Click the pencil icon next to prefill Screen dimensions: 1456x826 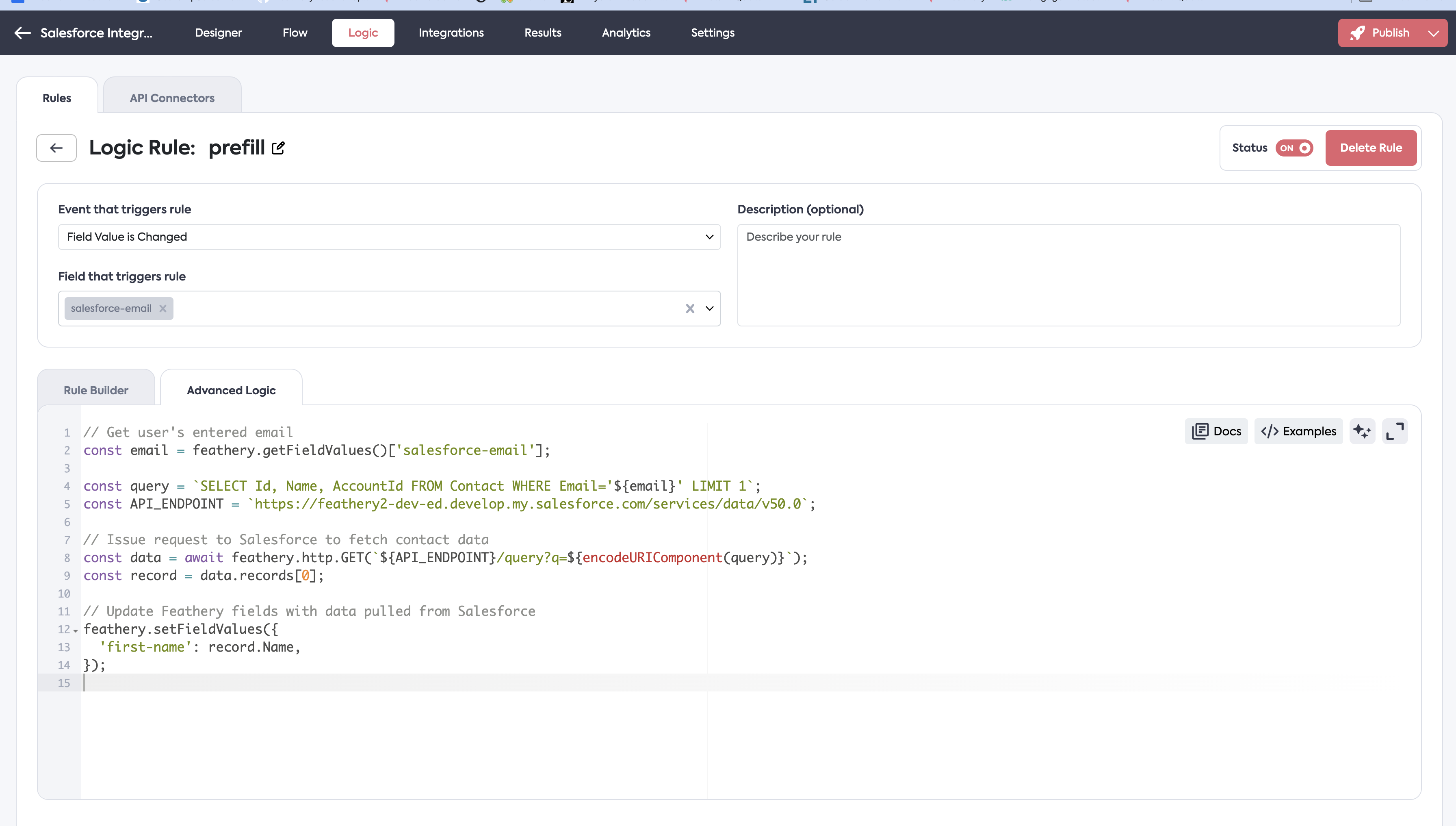[x=278, y=148]
